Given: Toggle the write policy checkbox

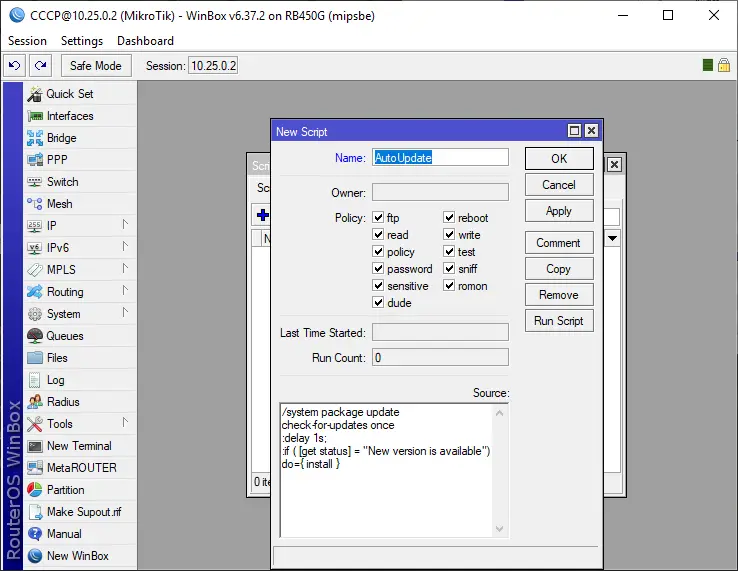Looking at the screenshot, I should click(x=449, y=234).
